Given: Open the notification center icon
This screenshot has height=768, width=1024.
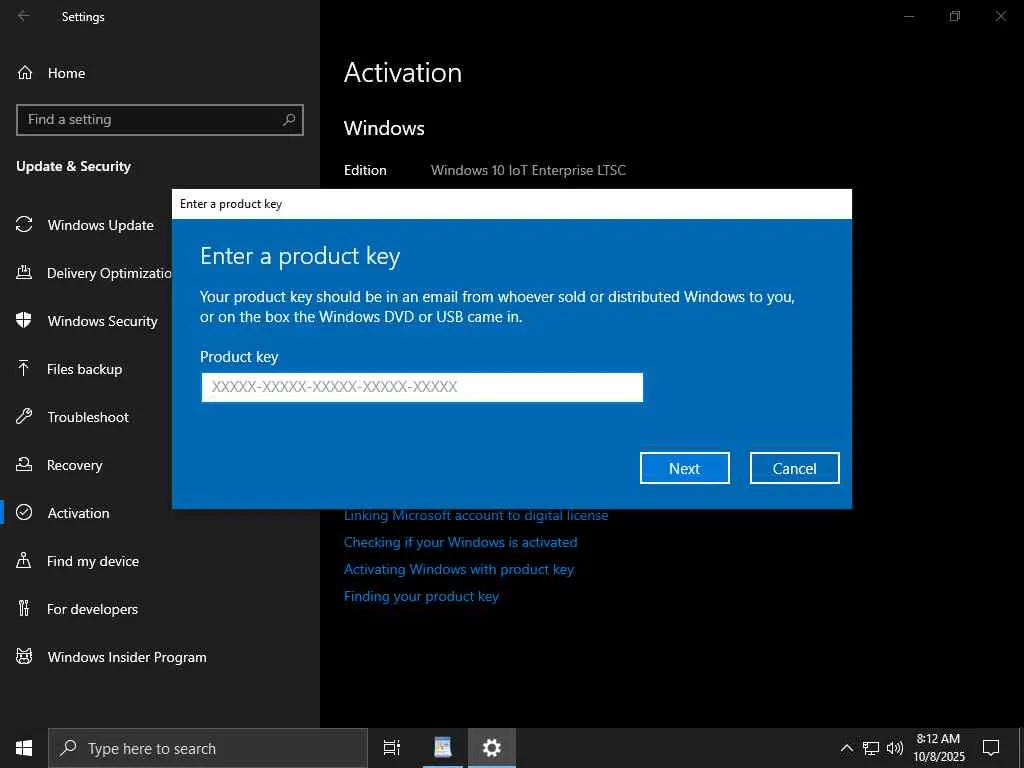Looking at the screenshot, I should [x=991, y=748].
